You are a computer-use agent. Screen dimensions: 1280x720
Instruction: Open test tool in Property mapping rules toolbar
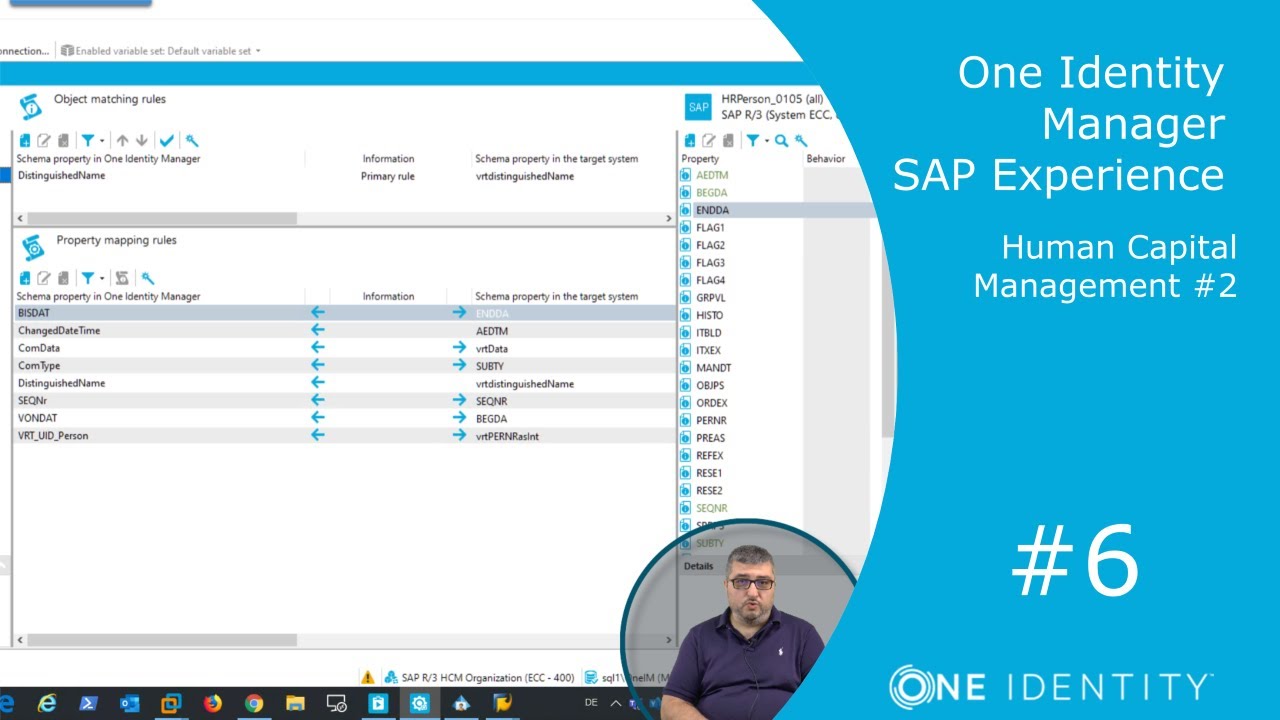point(148,278)
